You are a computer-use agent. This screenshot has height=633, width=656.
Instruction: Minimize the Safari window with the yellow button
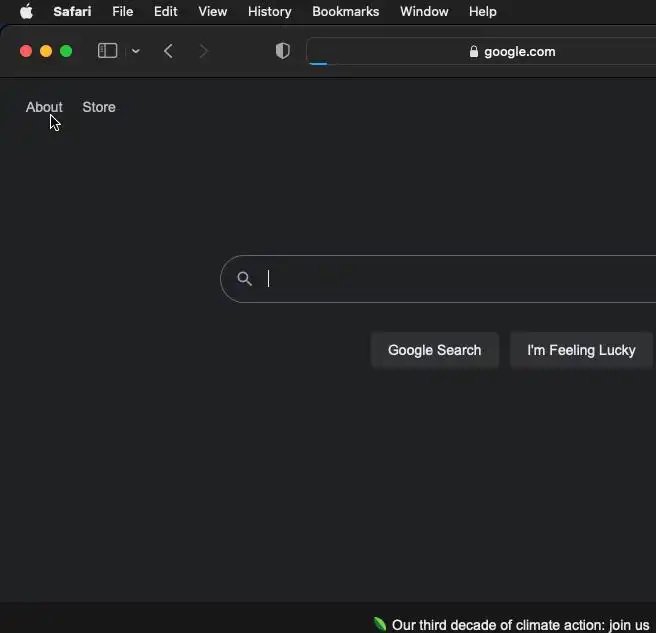pos(46,51)
